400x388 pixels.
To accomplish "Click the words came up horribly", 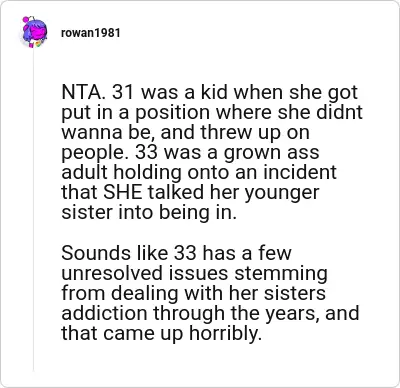I will [182, 333].
